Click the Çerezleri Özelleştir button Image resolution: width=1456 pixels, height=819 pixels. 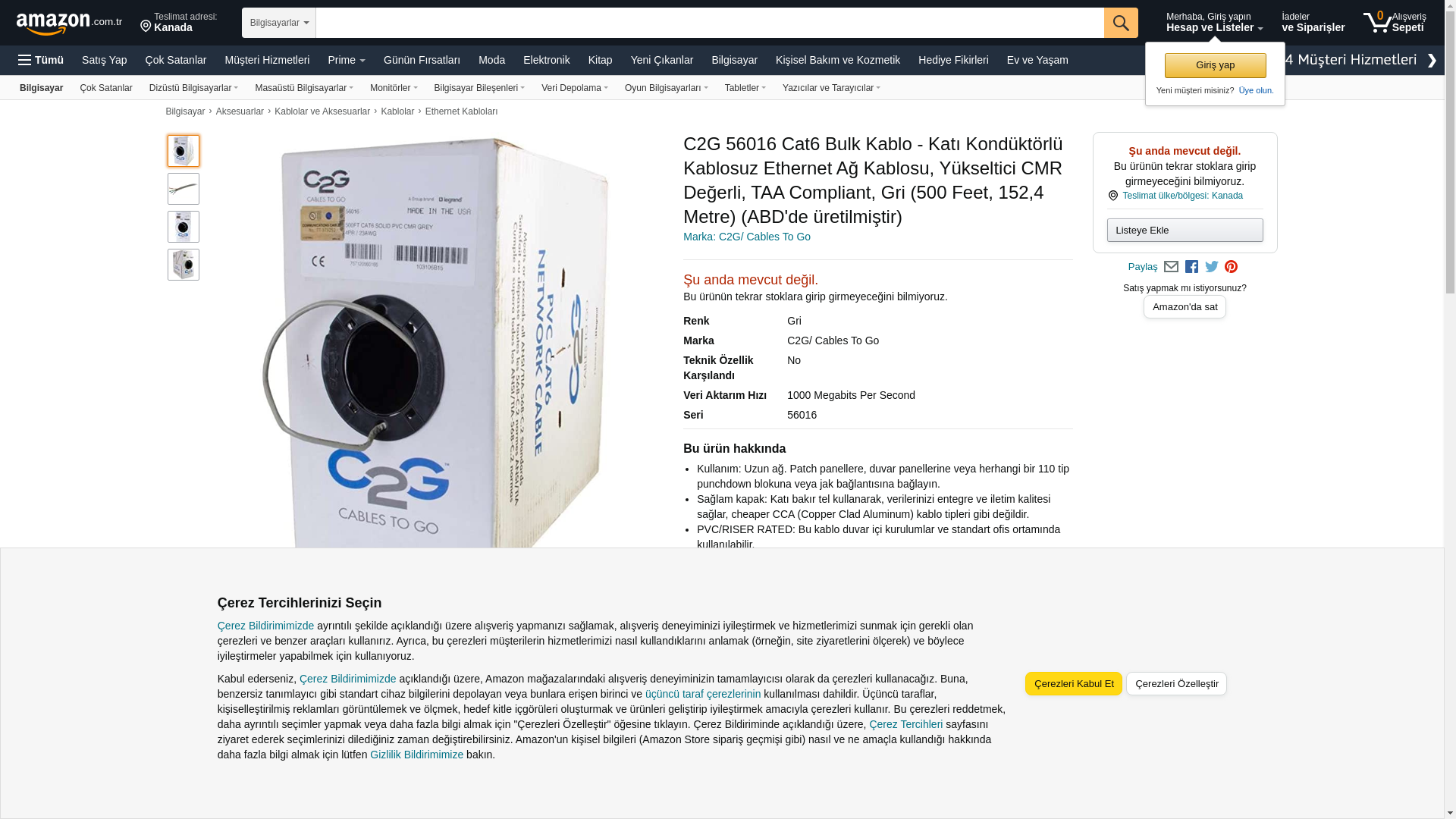[x=1176, y=683]
